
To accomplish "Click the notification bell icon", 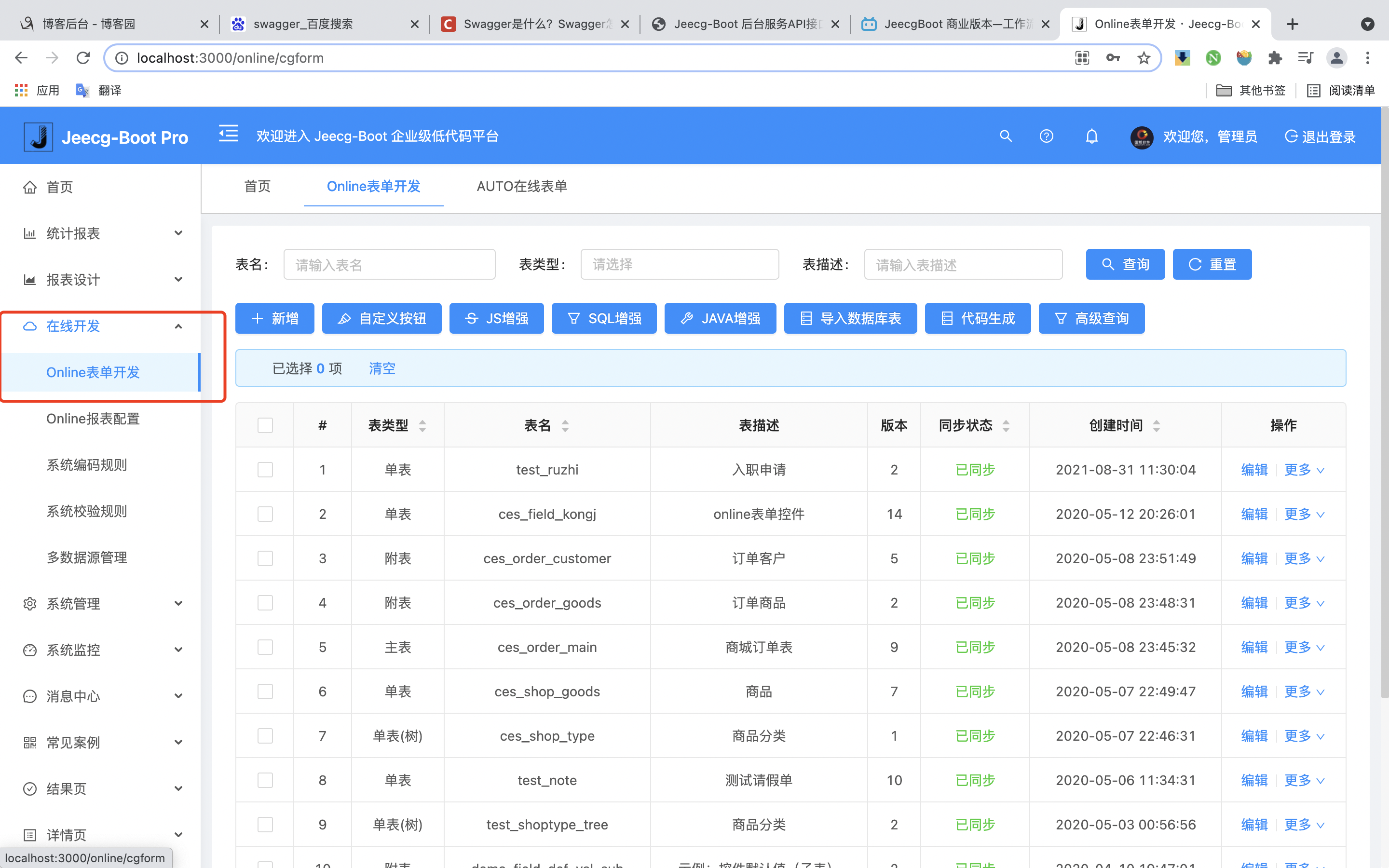I will (1091, 136).
